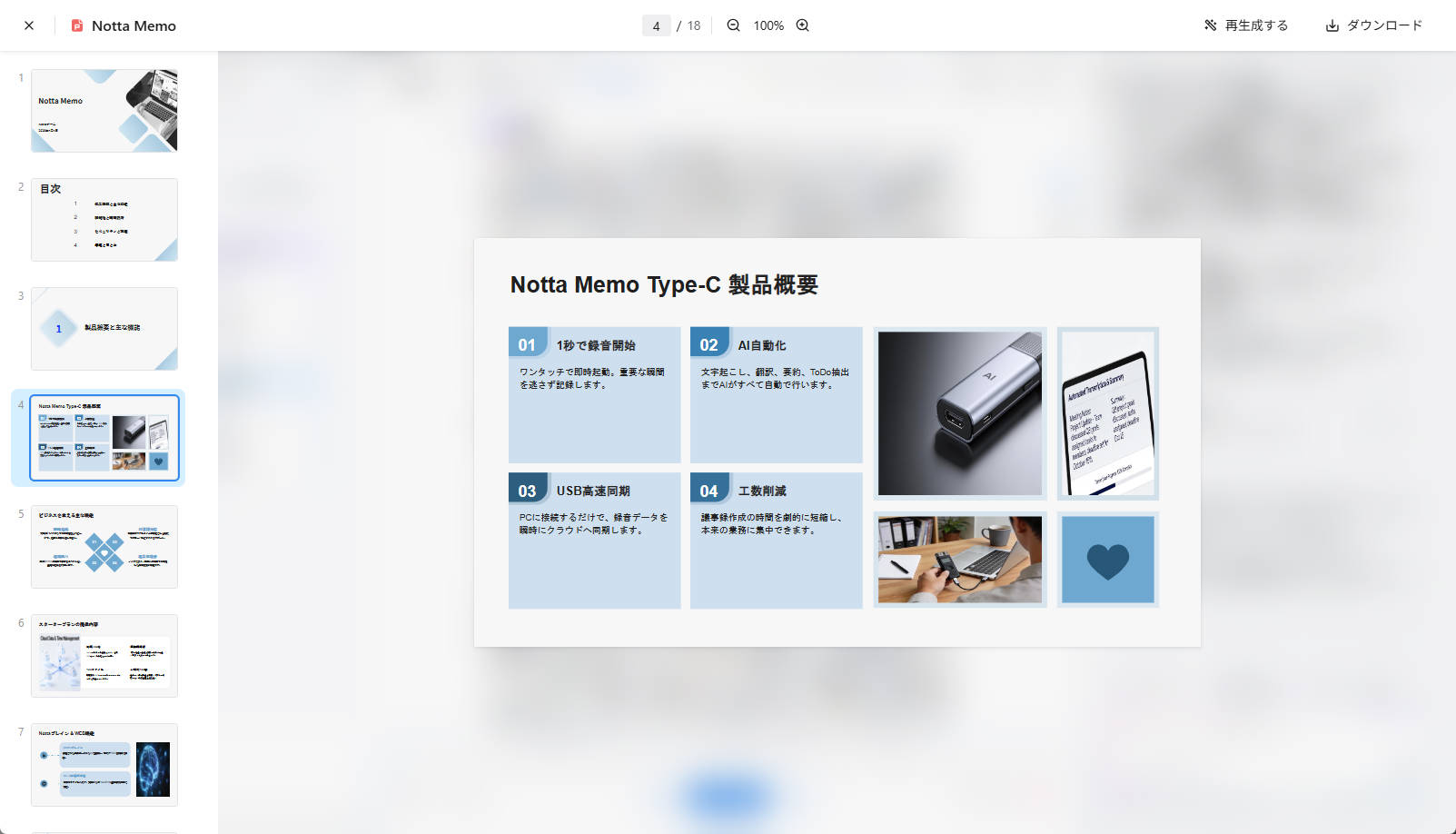1456x834 pixels.
Task: Click the slide title Notta Memo Type-C 製品概要
Action: coord(664,284)
